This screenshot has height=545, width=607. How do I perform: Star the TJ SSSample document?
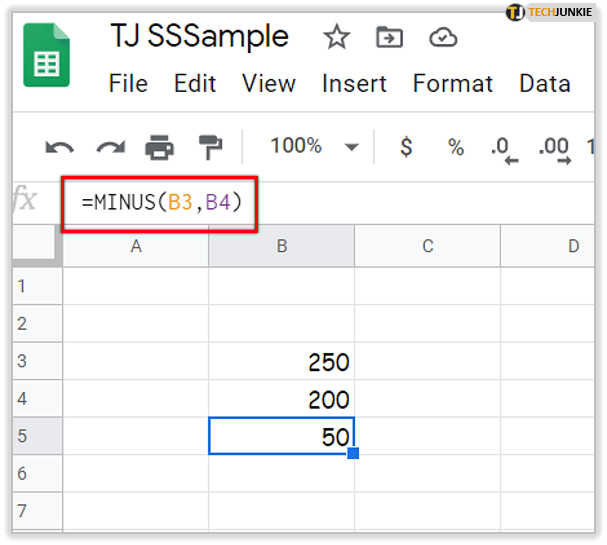coord(337,38)
